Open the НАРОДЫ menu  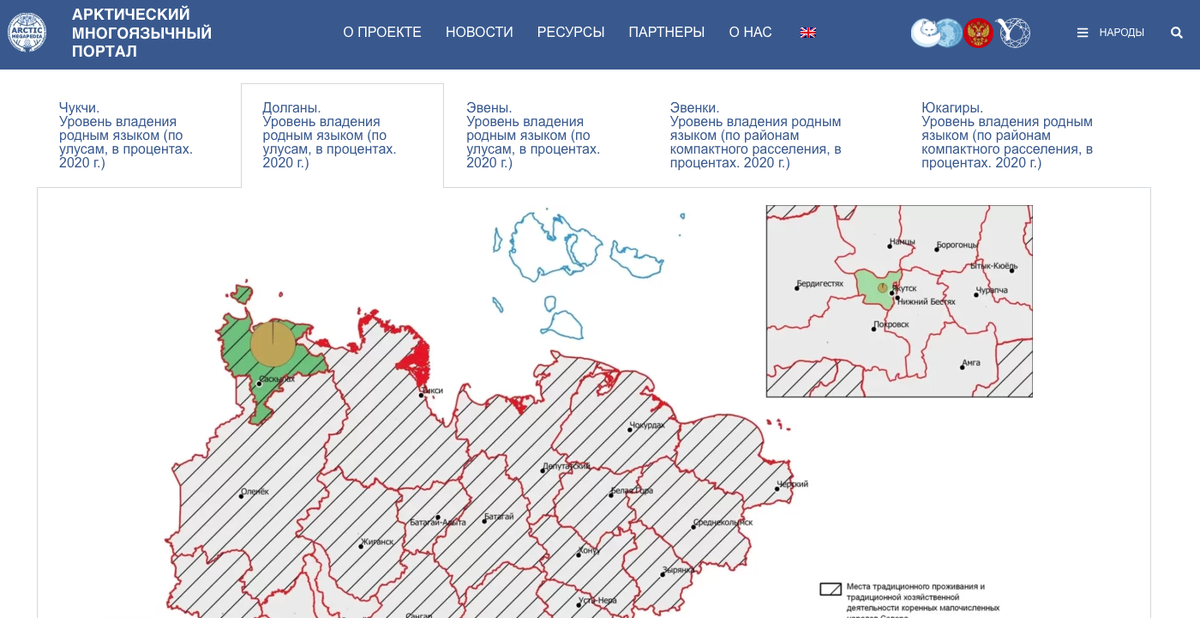pos(1122,33)
